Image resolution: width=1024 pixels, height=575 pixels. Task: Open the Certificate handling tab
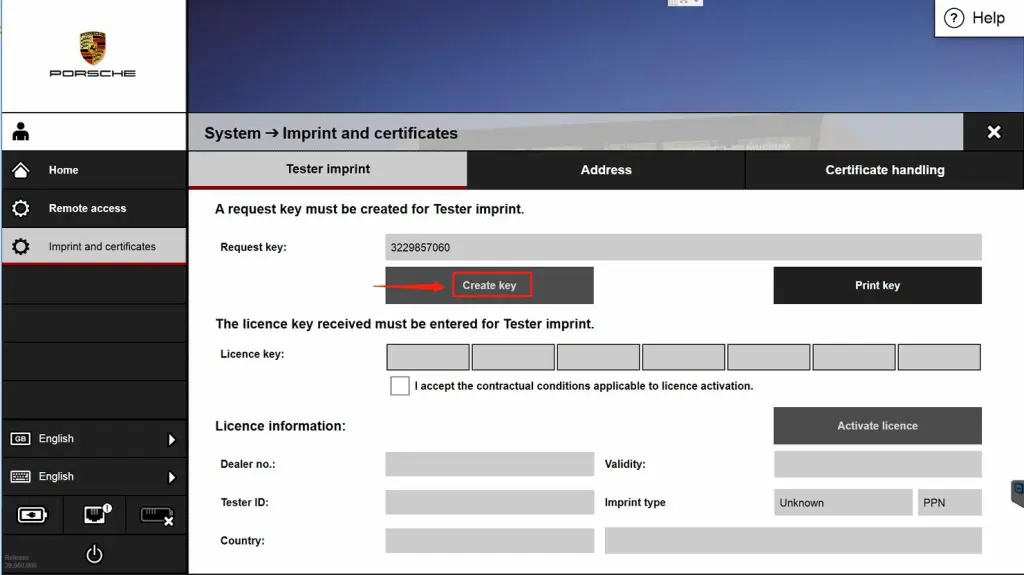click(884, 170)
